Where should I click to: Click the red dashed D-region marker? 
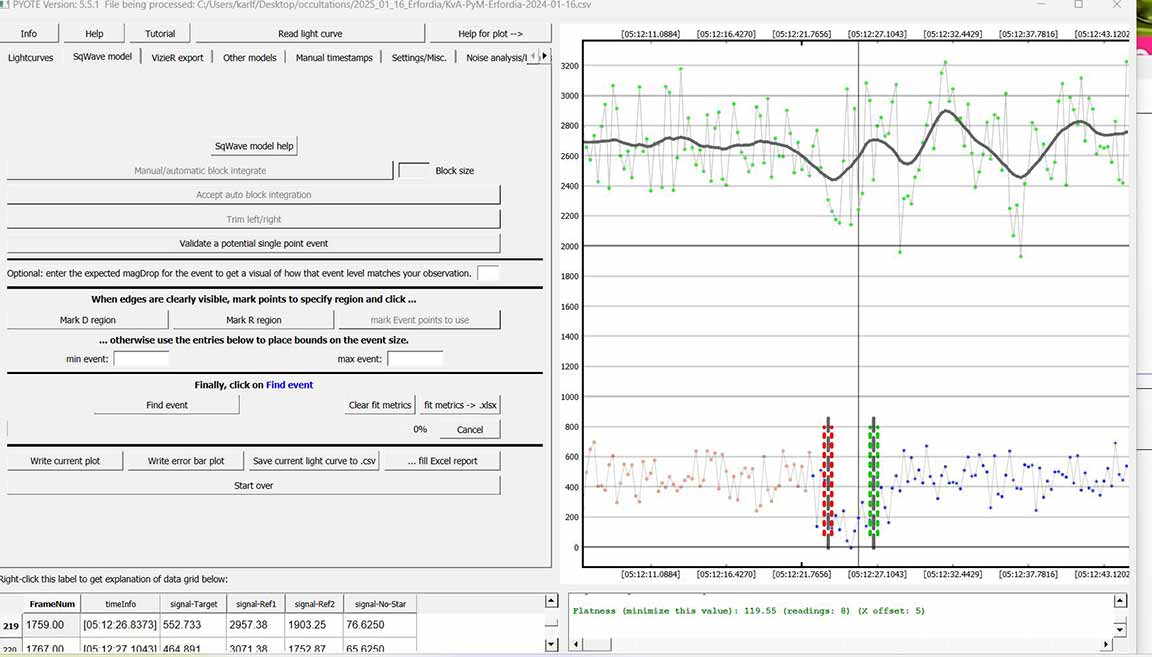point(828,483)
